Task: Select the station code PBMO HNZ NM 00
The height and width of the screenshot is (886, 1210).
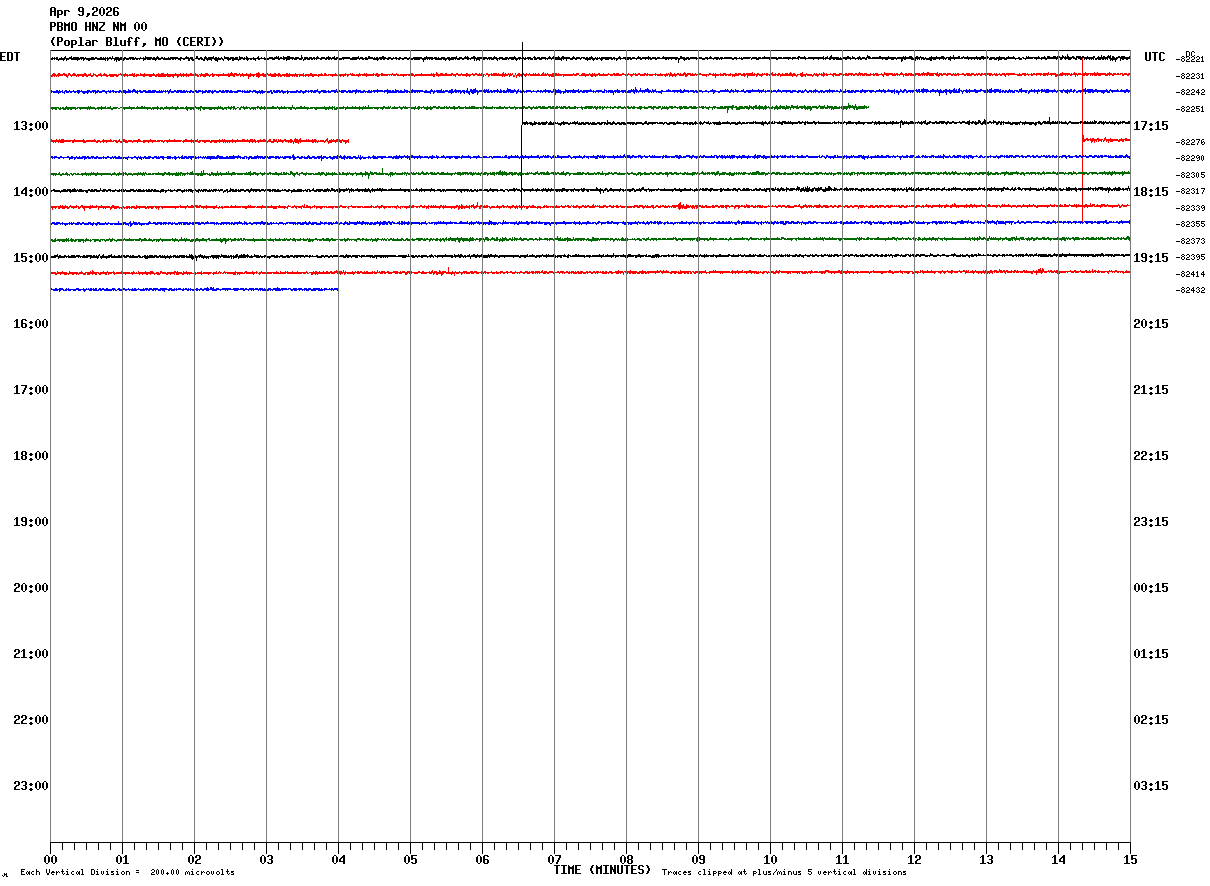Action: pos(98,27)
